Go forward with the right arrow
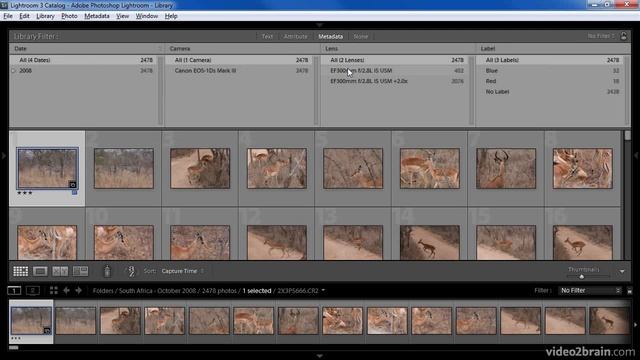This screenshot has width=640, height=360. point(78,291)
